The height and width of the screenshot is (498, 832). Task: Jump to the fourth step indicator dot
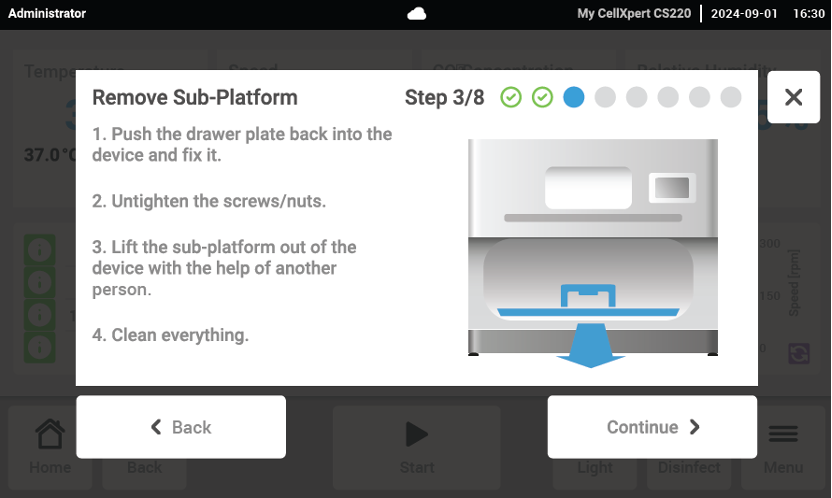point(605,97)
